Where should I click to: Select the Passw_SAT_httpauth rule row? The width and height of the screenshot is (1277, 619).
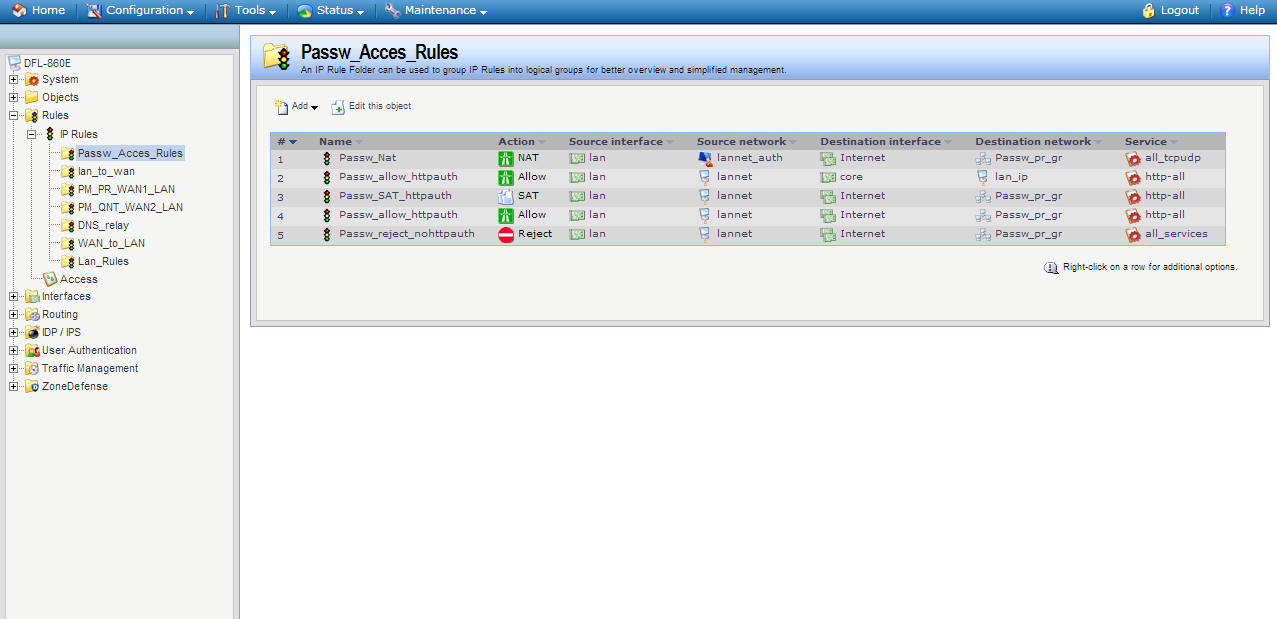pos(395,196)
